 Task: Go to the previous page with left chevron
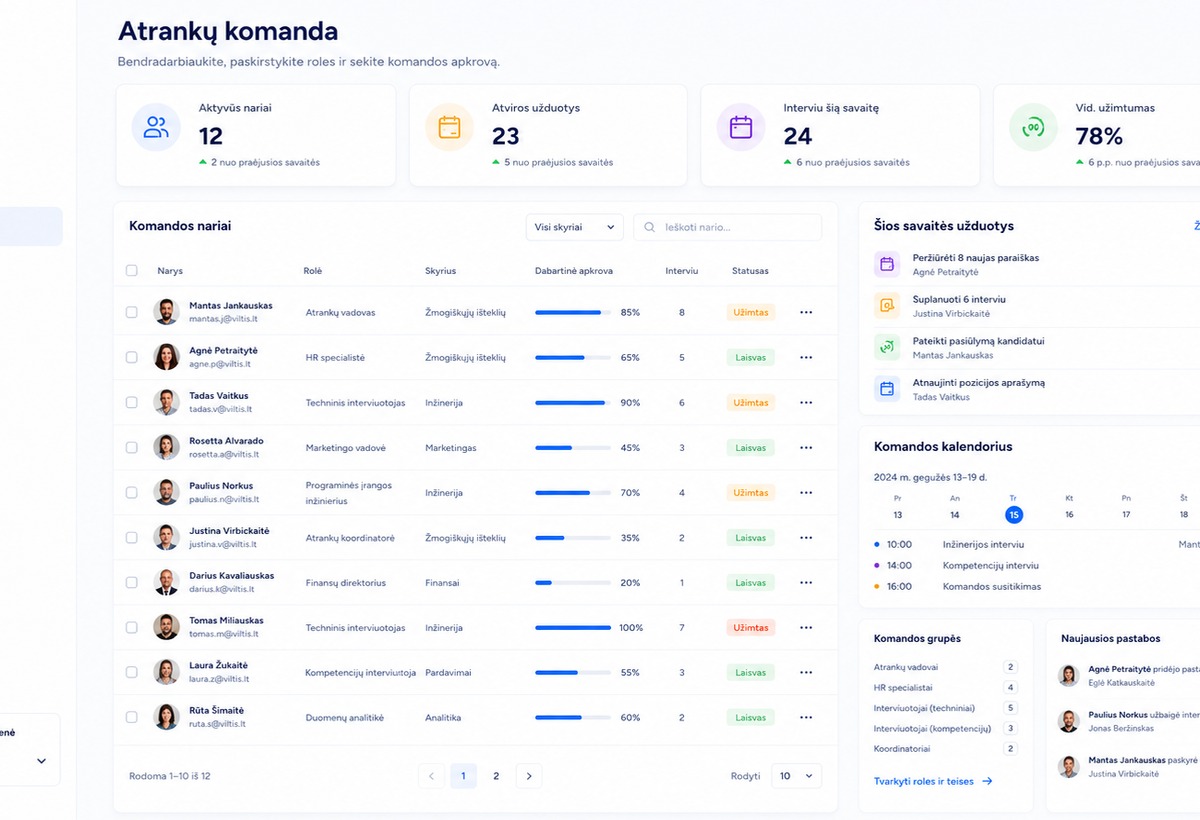pos(431,776)
